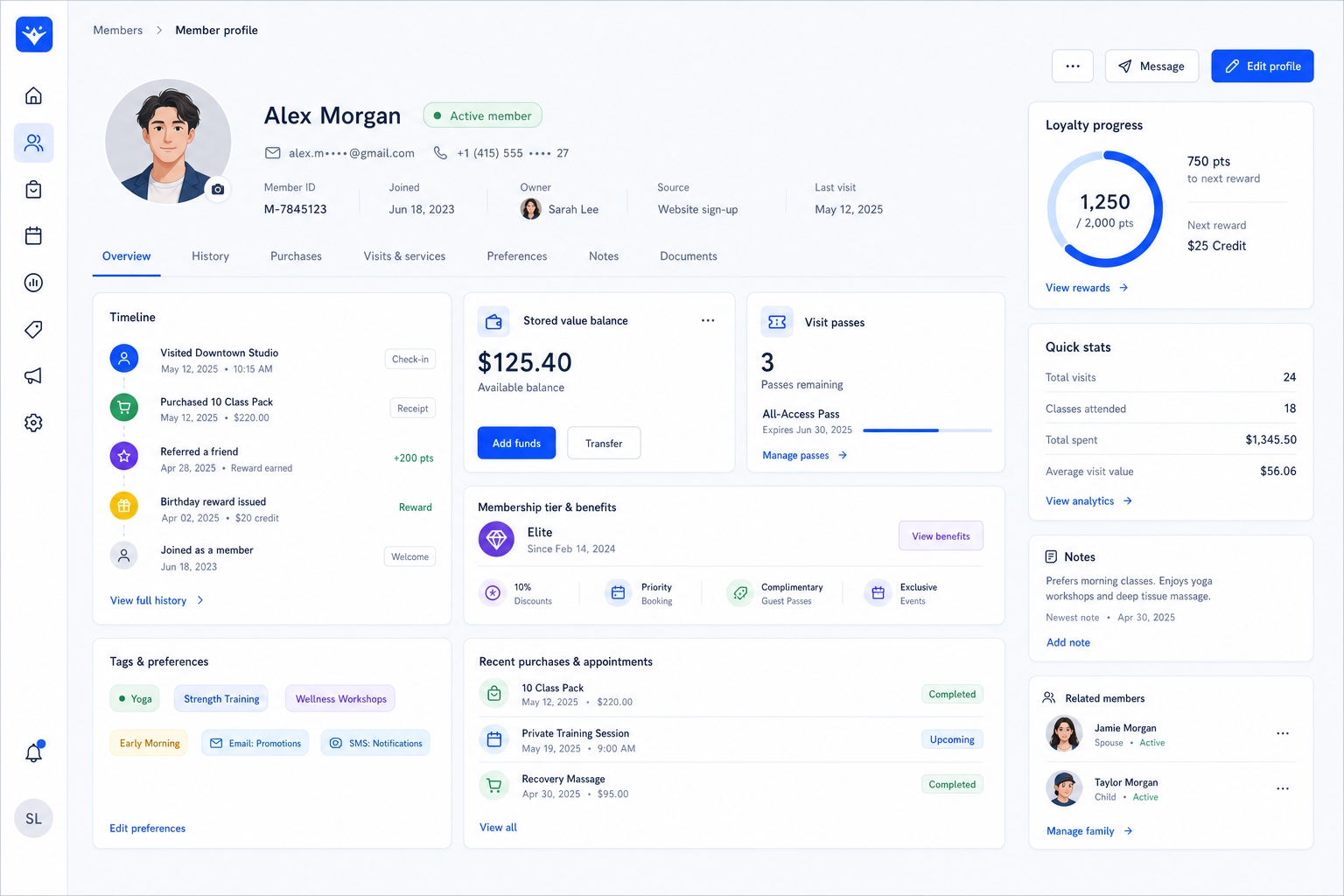Viewport: 1344px width, 896px height.
Task: Click the Email: Promotions preference chip
Action: coord(255,743)
